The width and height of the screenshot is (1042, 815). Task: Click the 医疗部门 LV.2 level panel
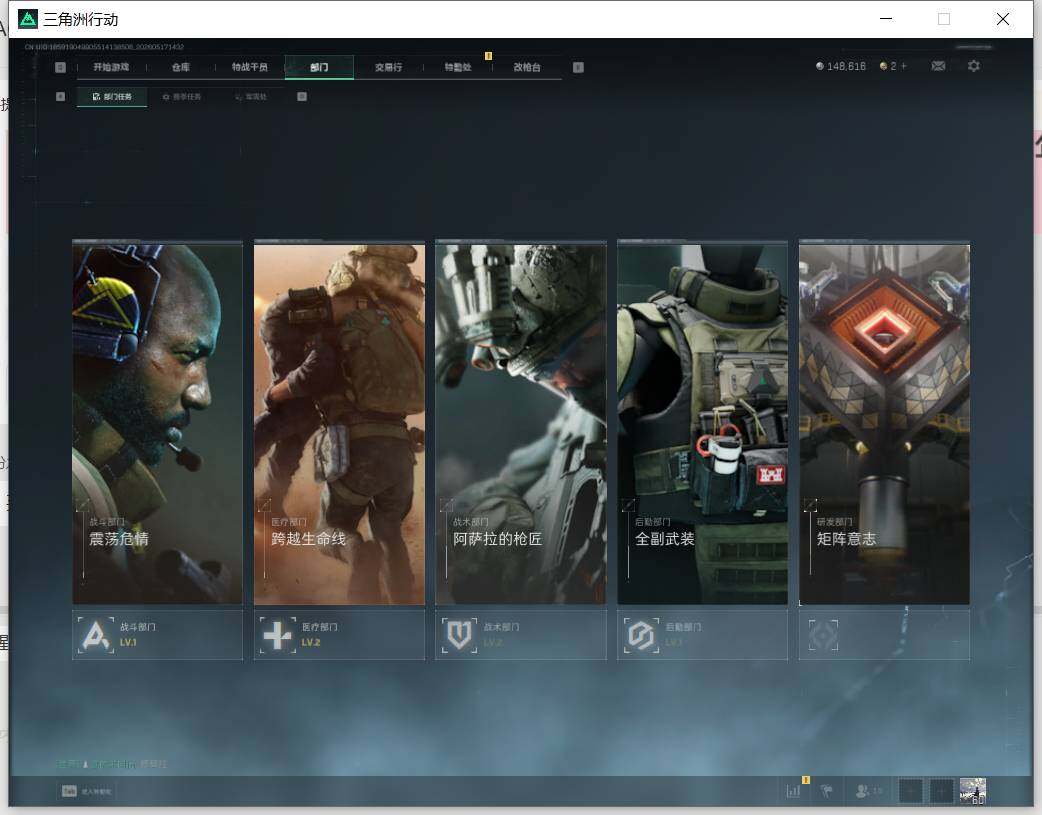(340, 635)
